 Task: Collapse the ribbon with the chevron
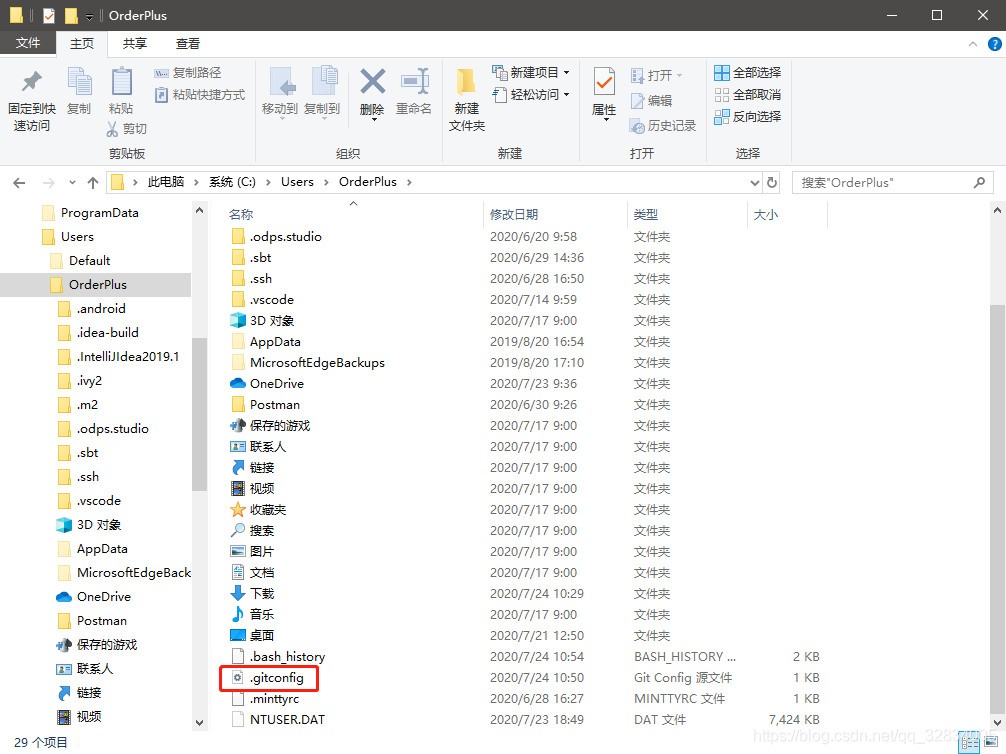point(973,44)
